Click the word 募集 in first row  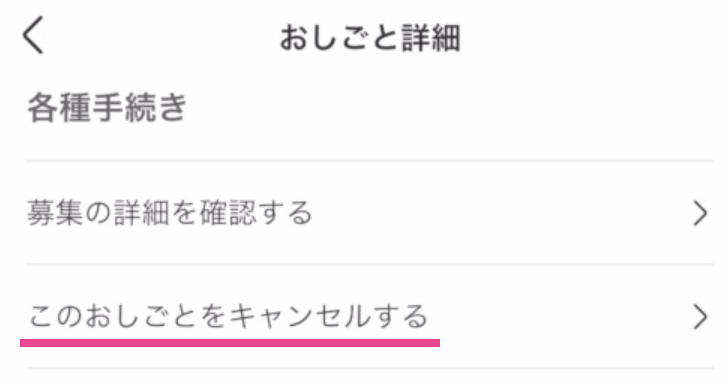[55, 213]
